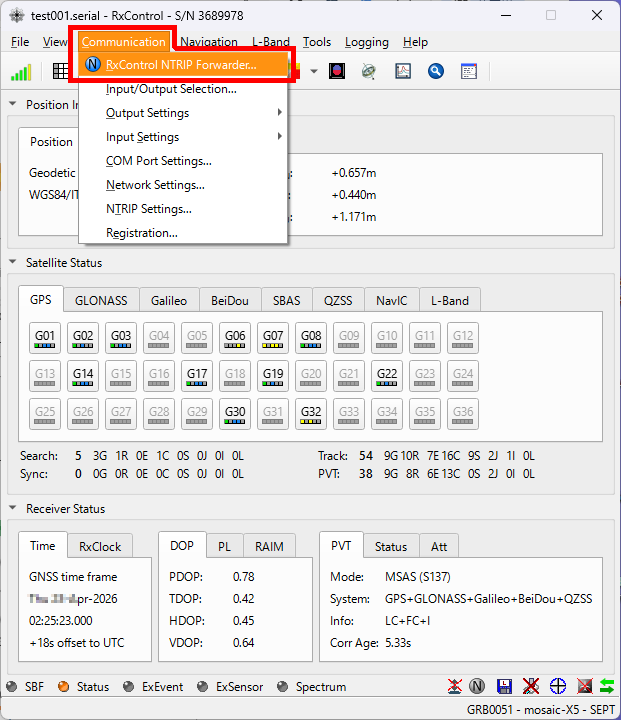Click the satellite dish toolbar icon

[369, 71]
